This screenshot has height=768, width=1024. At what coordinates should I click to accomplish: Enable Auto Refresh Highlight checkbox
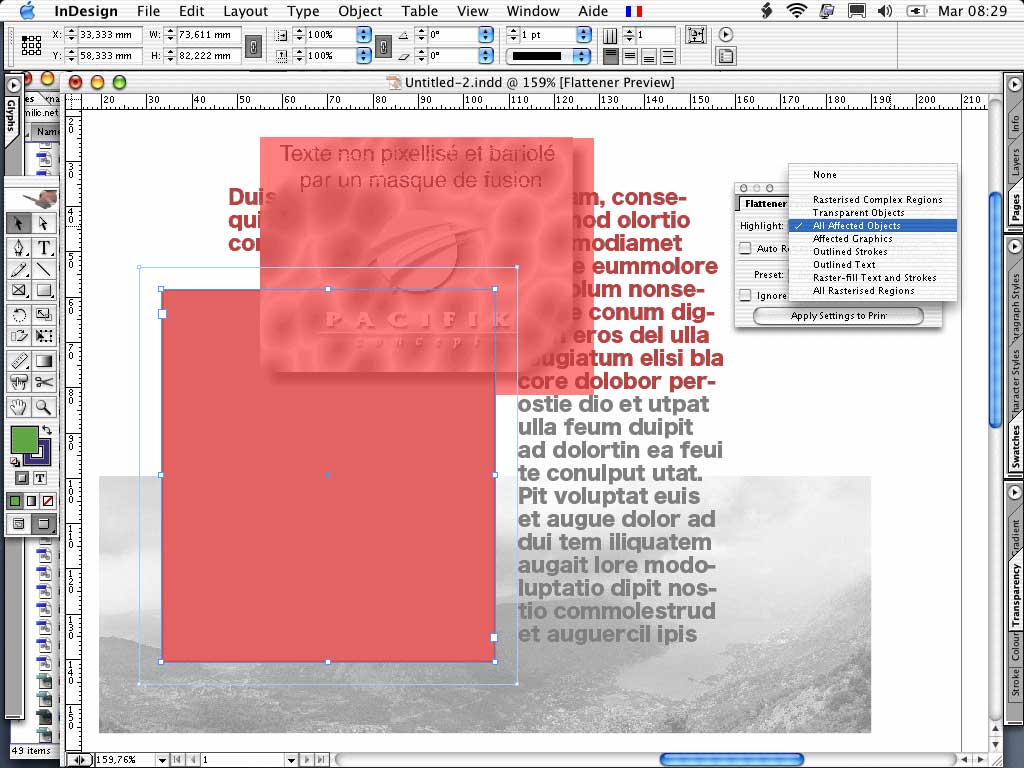(x=745, y=248)
